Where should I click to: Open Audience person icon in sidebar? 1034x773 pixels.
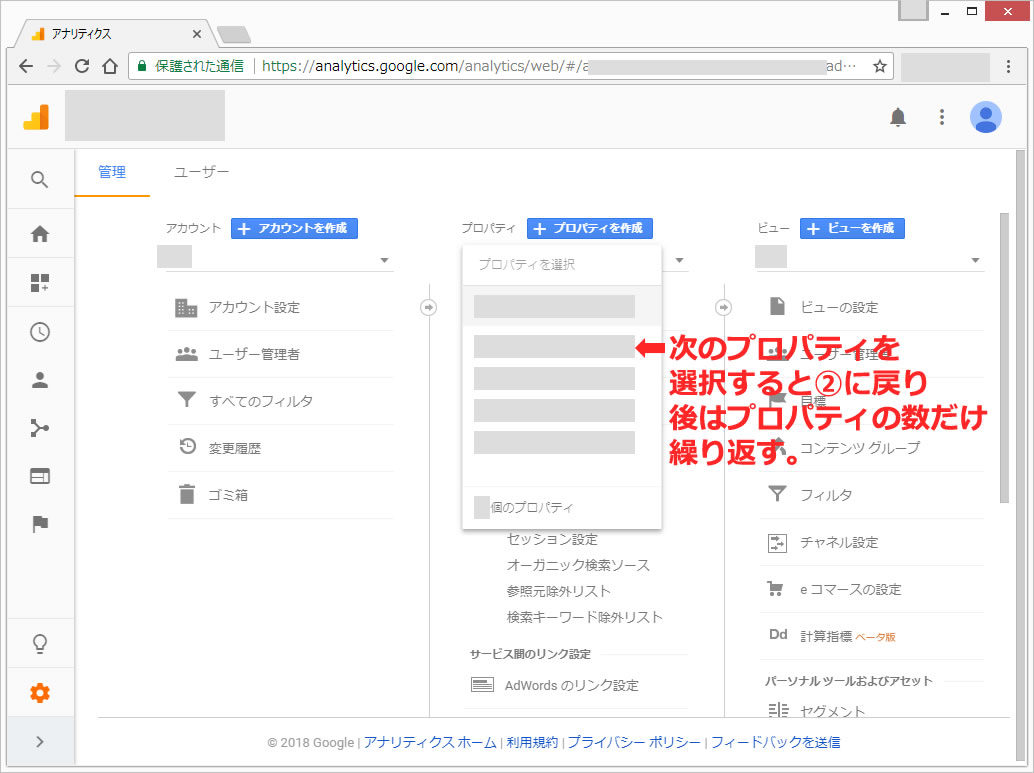click(40, 380)
